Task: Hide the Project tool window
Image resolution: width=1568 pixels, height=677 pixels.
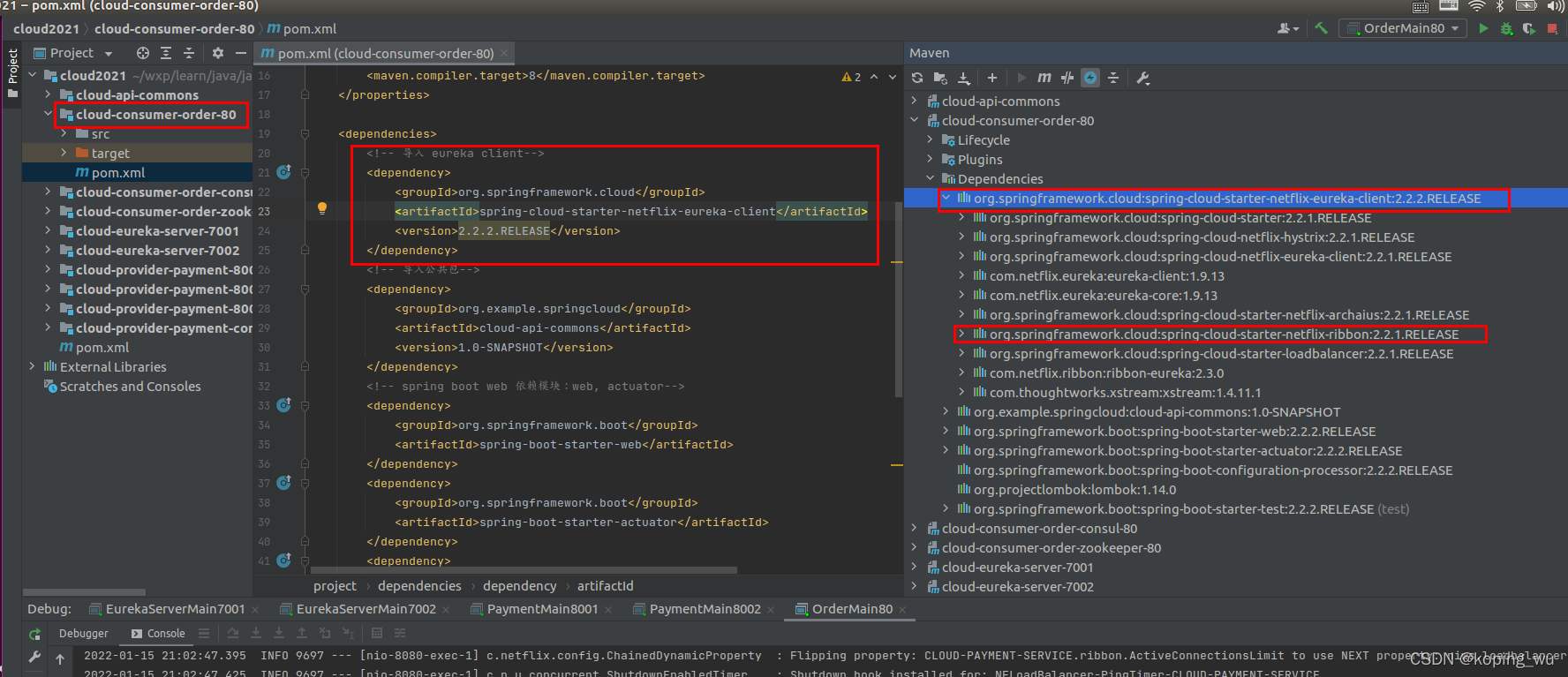Action: tap(240, 53)
